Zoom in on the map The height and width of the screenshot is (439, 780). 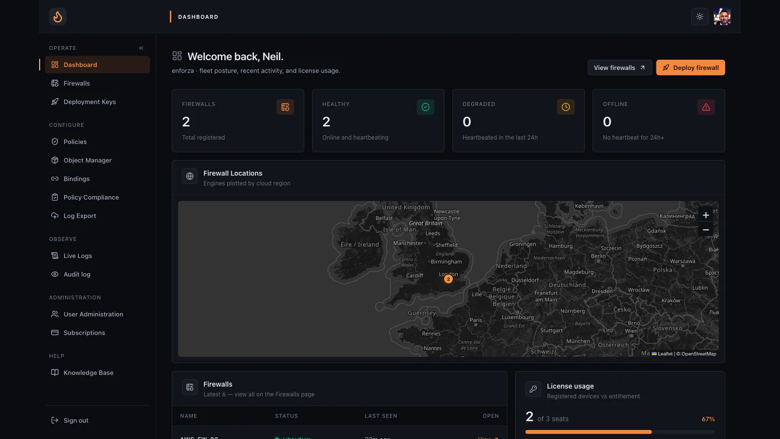[705, 215]
